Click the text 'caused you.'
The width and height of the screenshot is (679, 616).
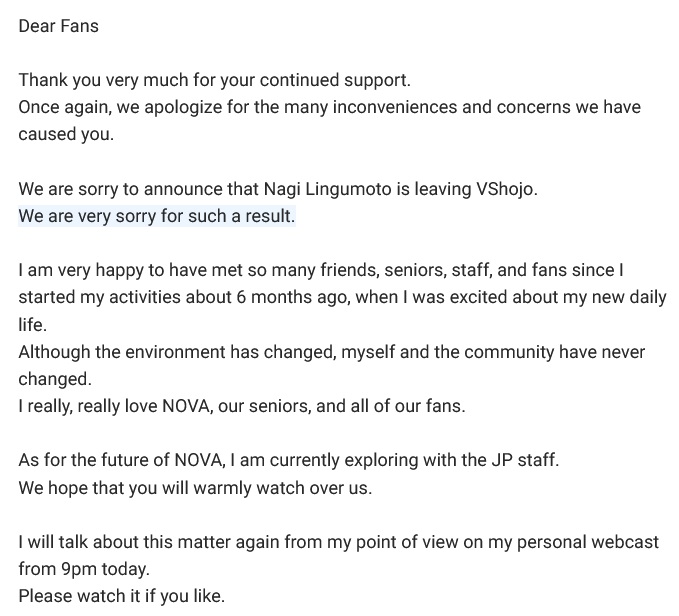[66, 134]
